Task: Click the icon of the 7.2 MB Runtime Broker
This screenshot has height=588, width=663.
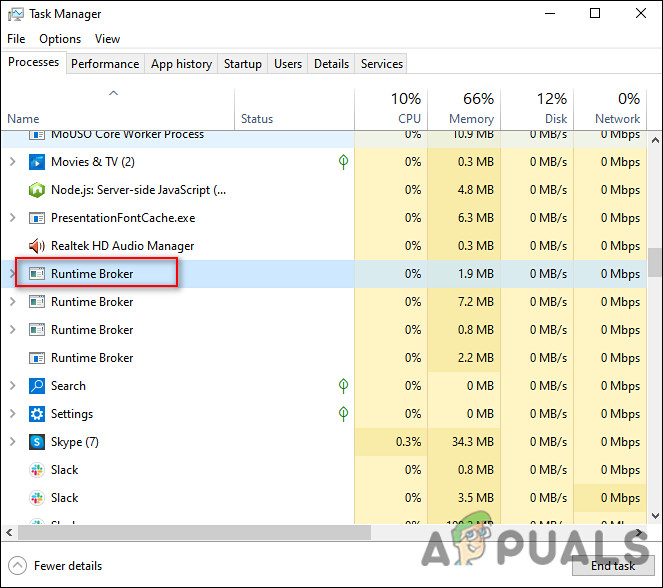Action: click(37, 302)
